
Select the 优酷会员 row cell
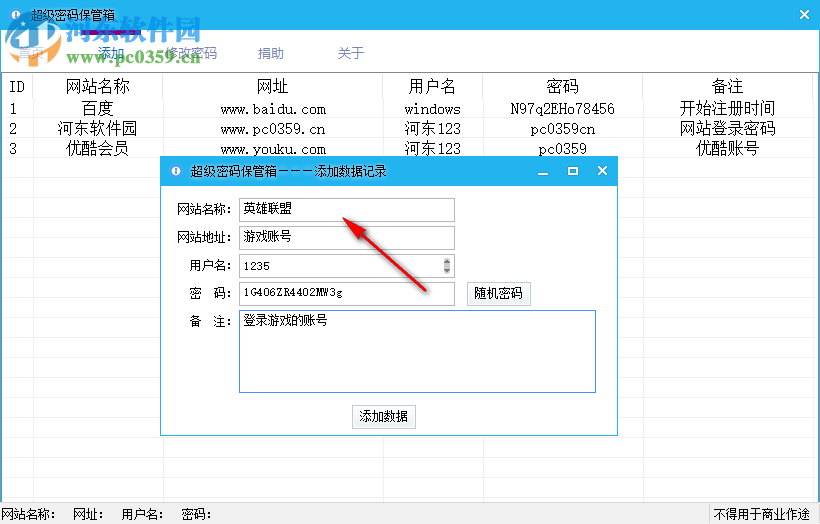click(x=98, y=149)
